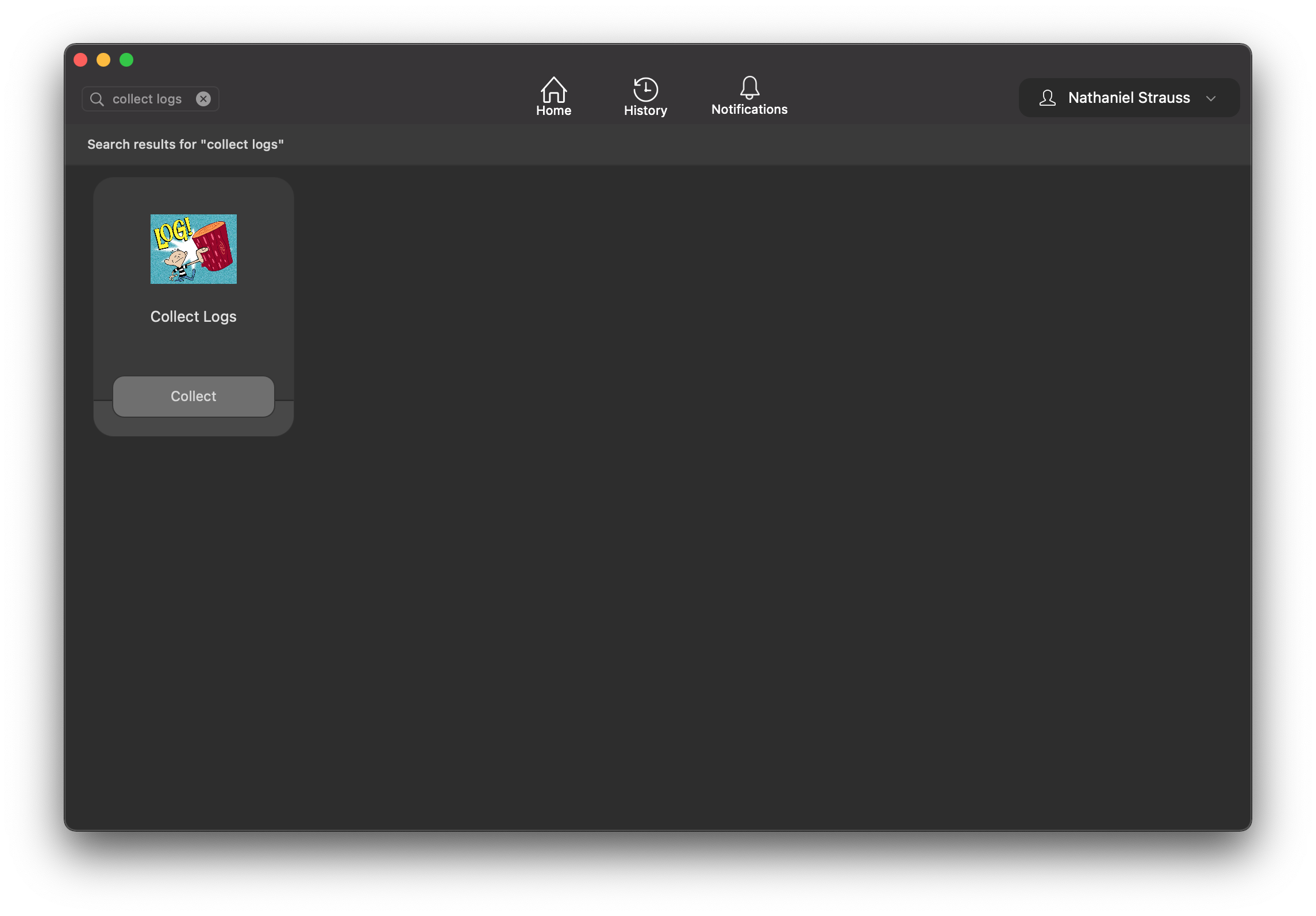Focus the search field containing "collect logs"
This screenshot has height=916, width=1316.
tap(147, 99)
